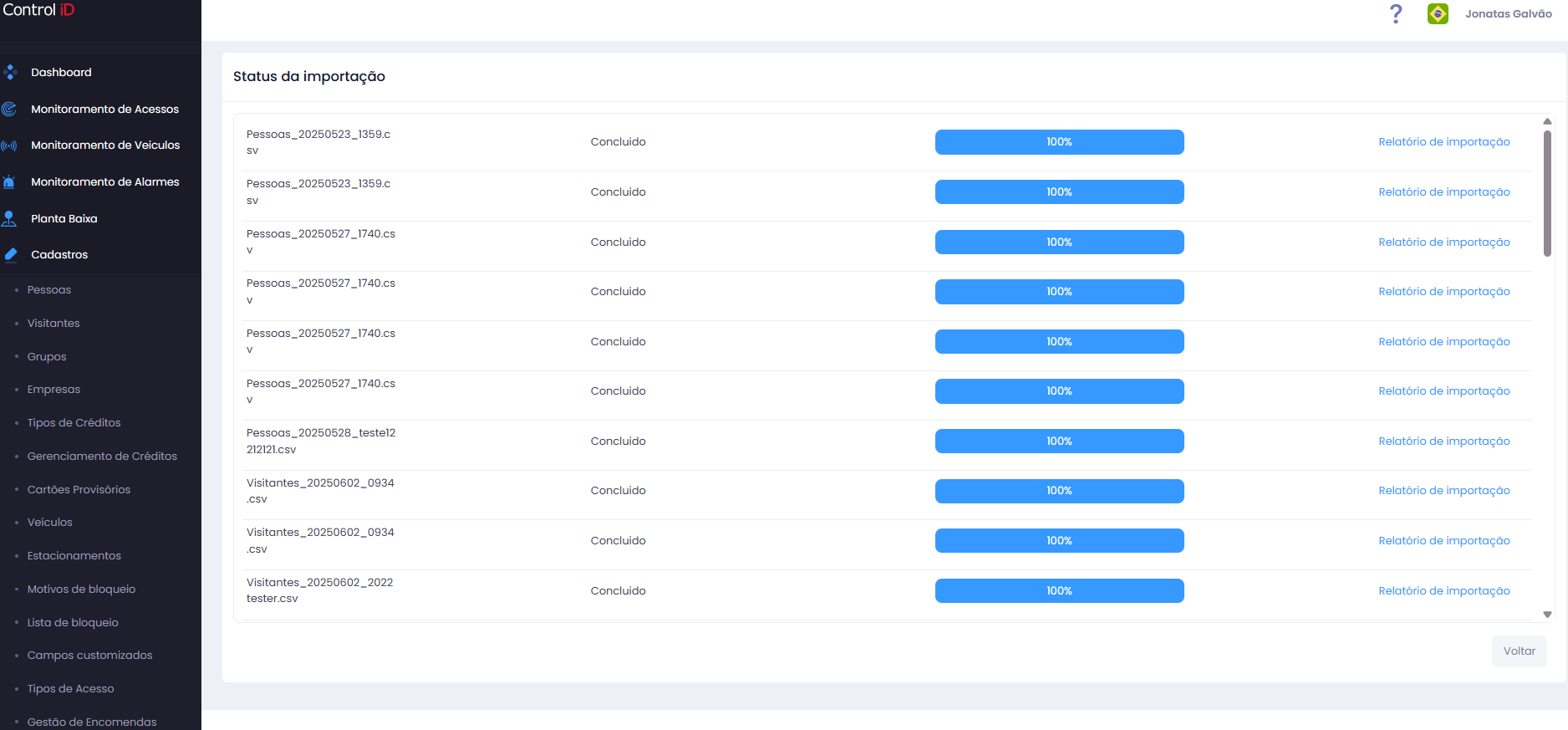
Task: Click the Voltar button
Action: tap(1519, 651)
